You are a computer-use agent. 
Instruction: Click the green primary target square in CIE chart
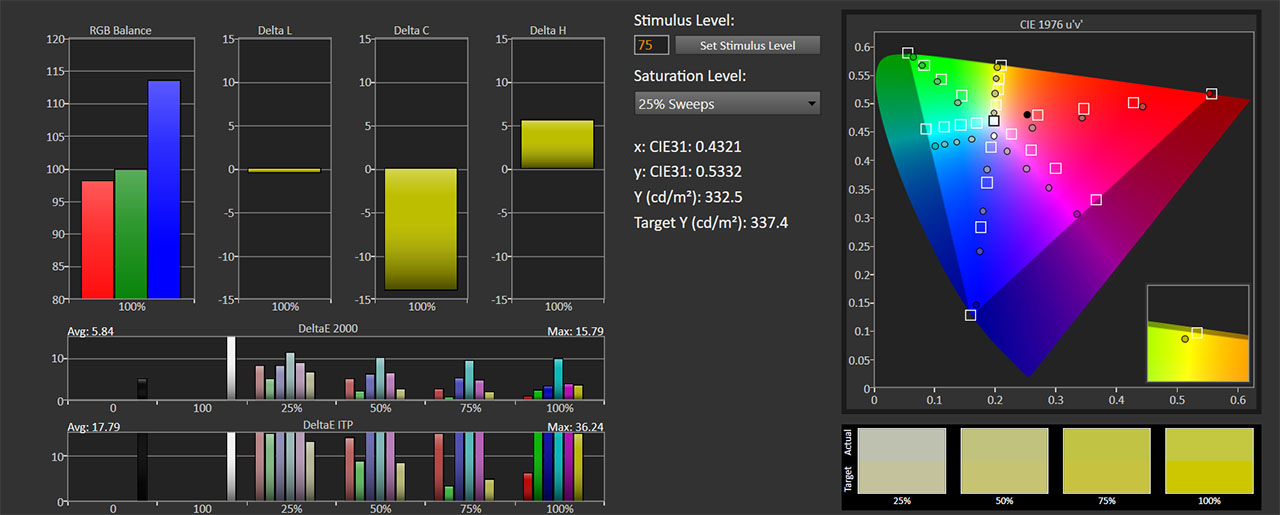tap(907, 53)
